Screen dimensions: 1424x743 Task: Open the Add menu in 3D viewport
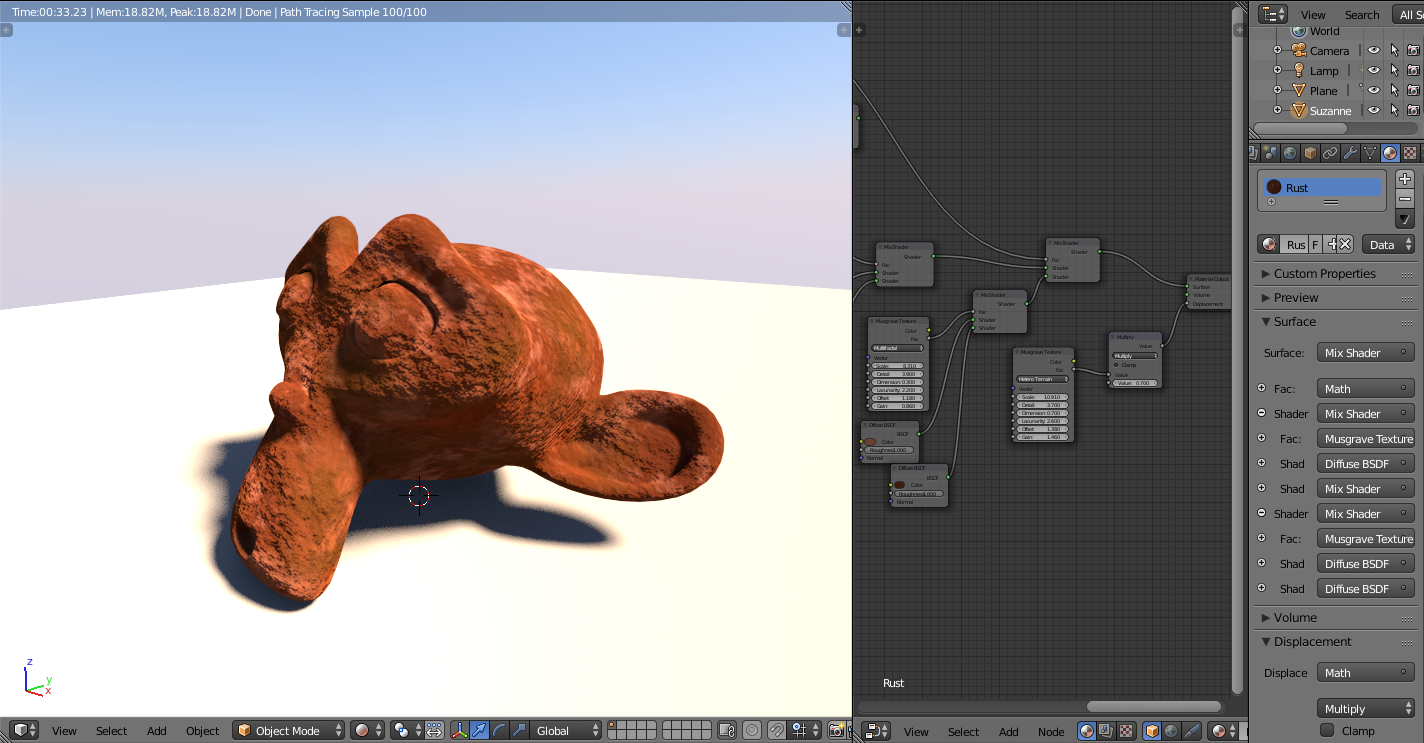click(x=157, y=731)
